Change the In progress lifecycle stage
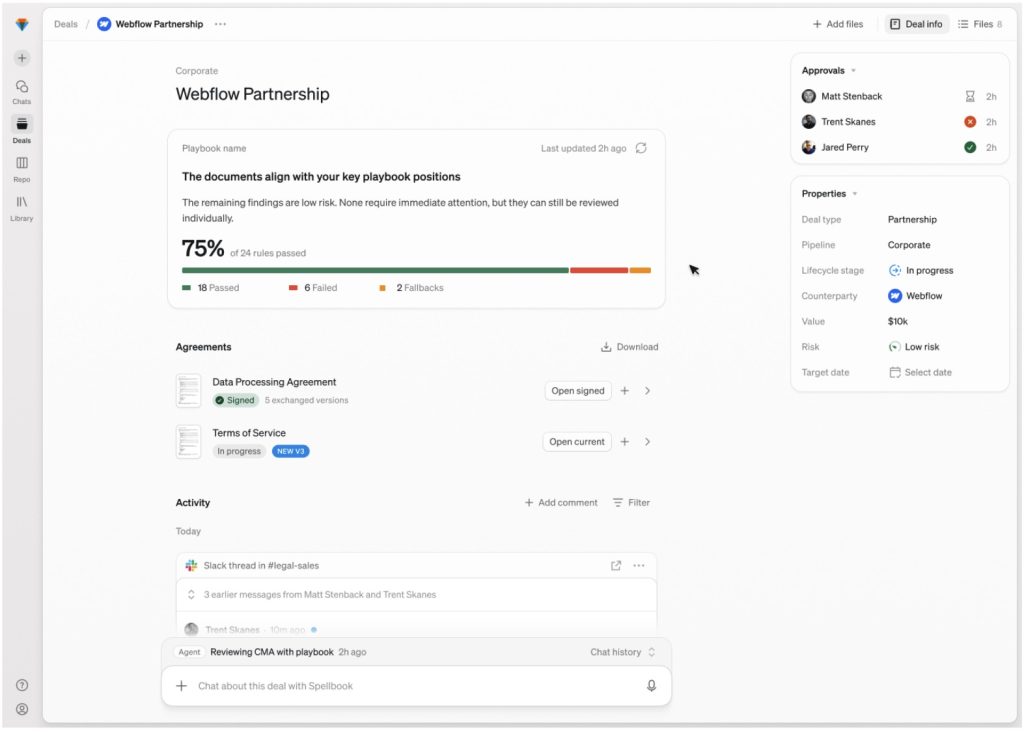This screenshot has height=732, width=1024. click(921, 270)
